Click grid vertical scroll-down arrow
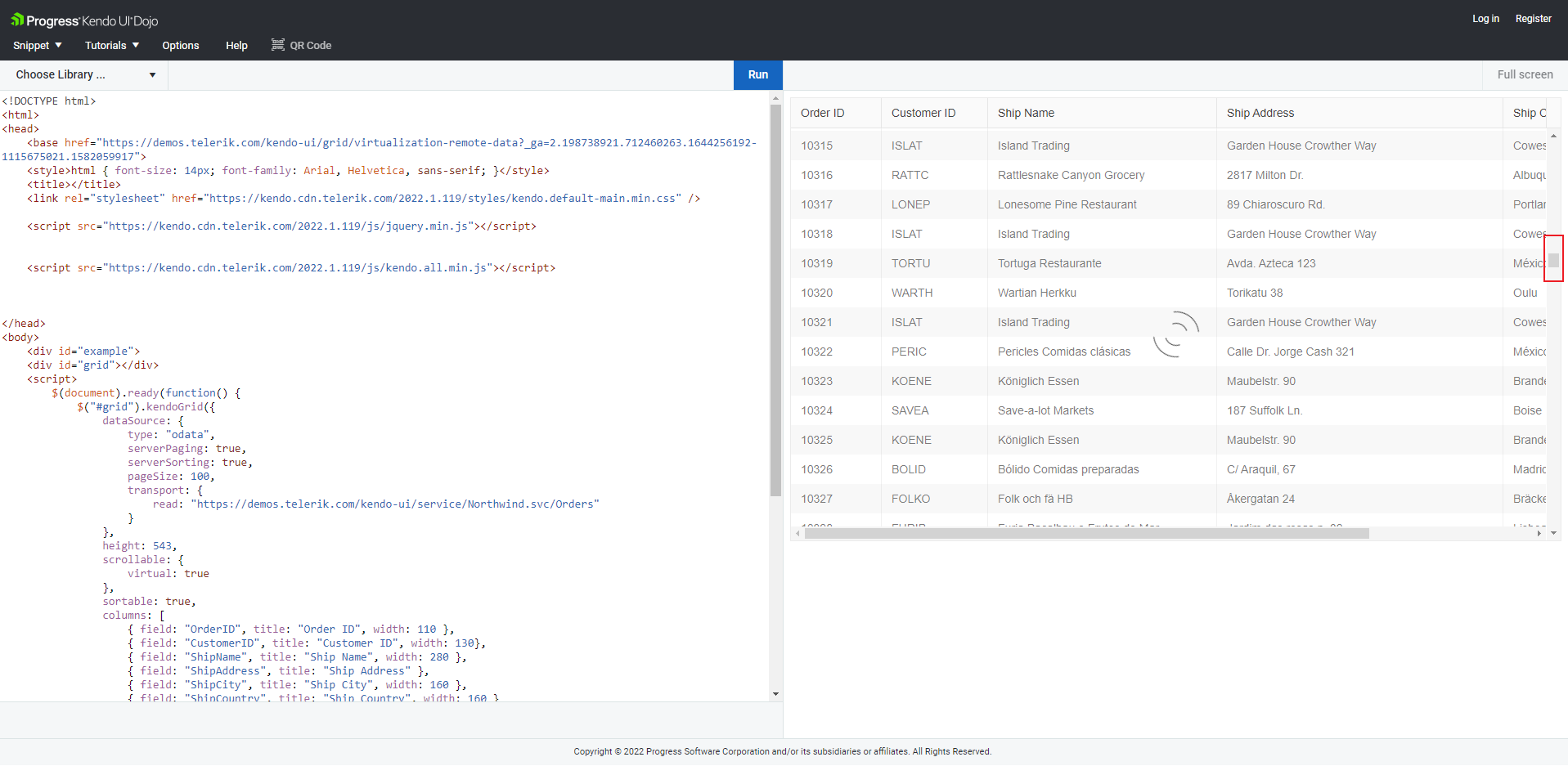Viewport: 1568px width, 766px height. pos(1553,533)
